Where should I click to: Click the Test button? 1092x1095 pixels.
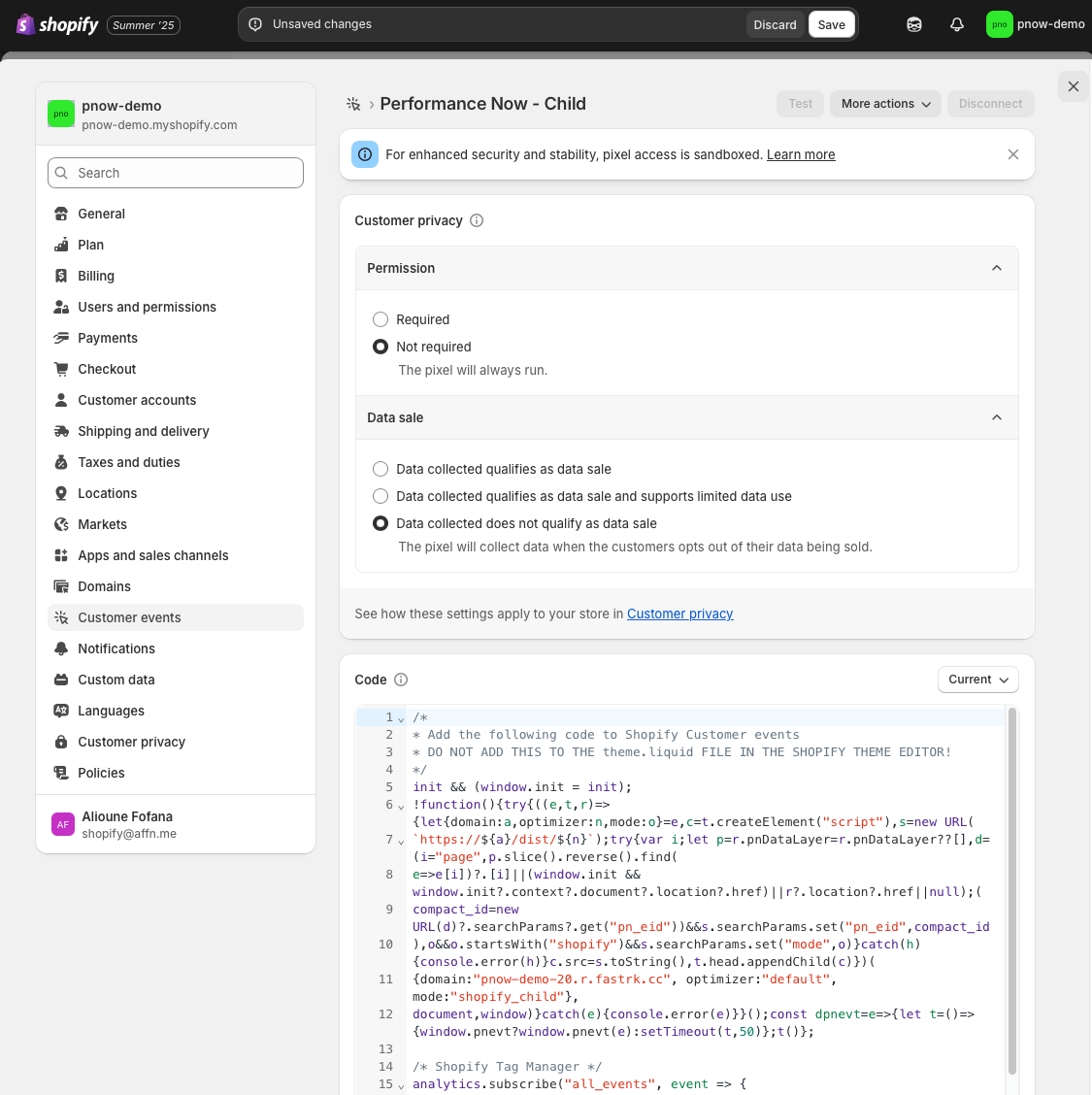tap(800, 104)
